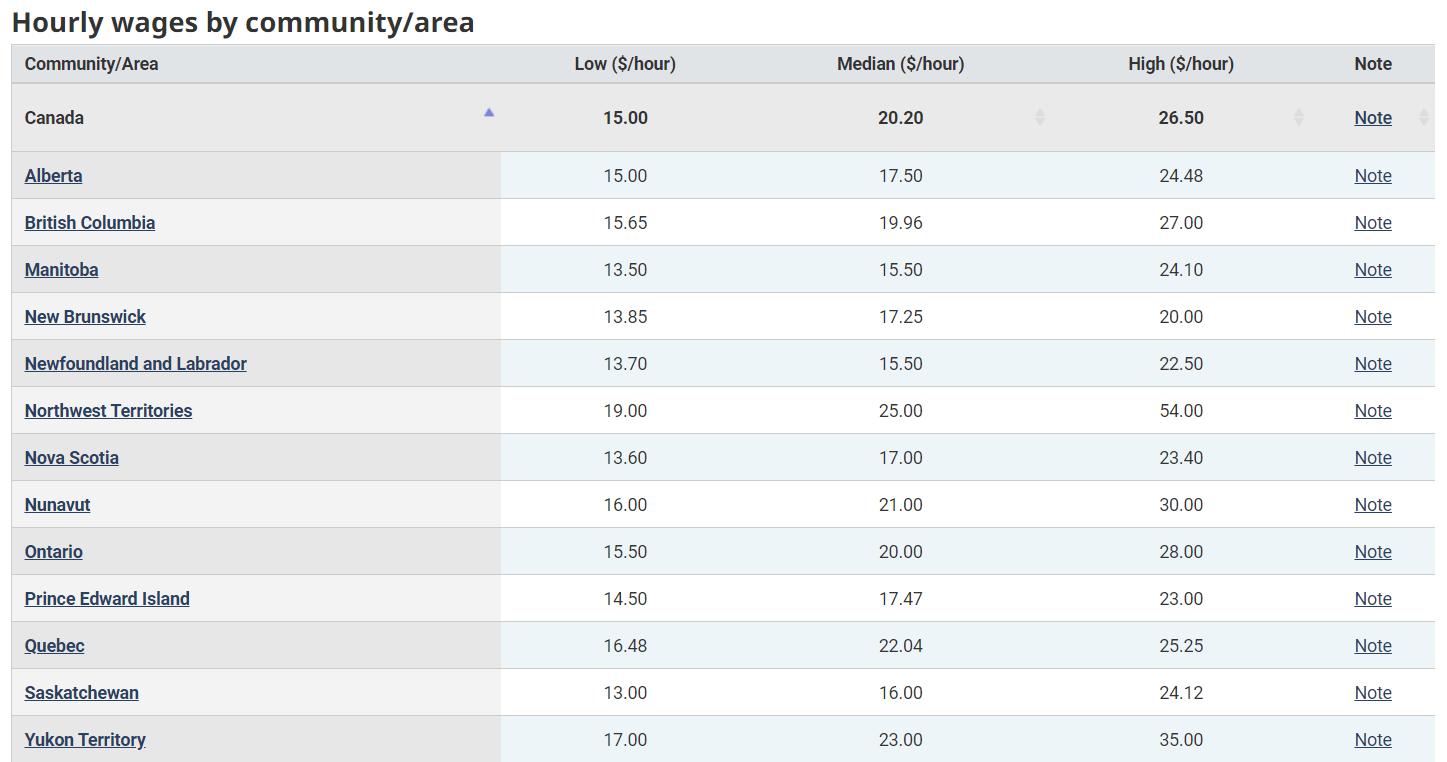Open the Prince Edward Island link
The image size is (1447, 762).
point(107,598)
